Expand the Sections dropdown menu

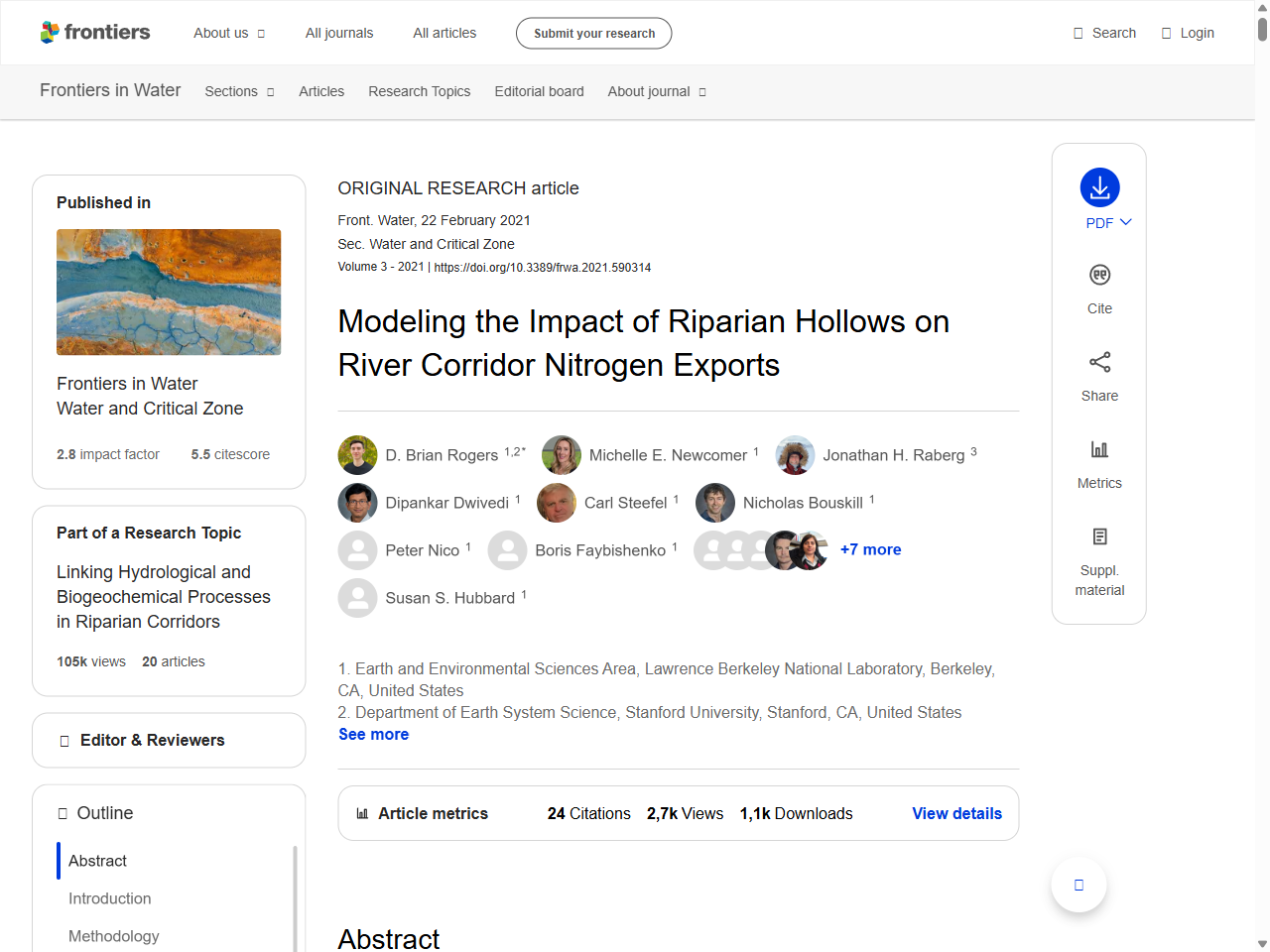coord(239,91)
